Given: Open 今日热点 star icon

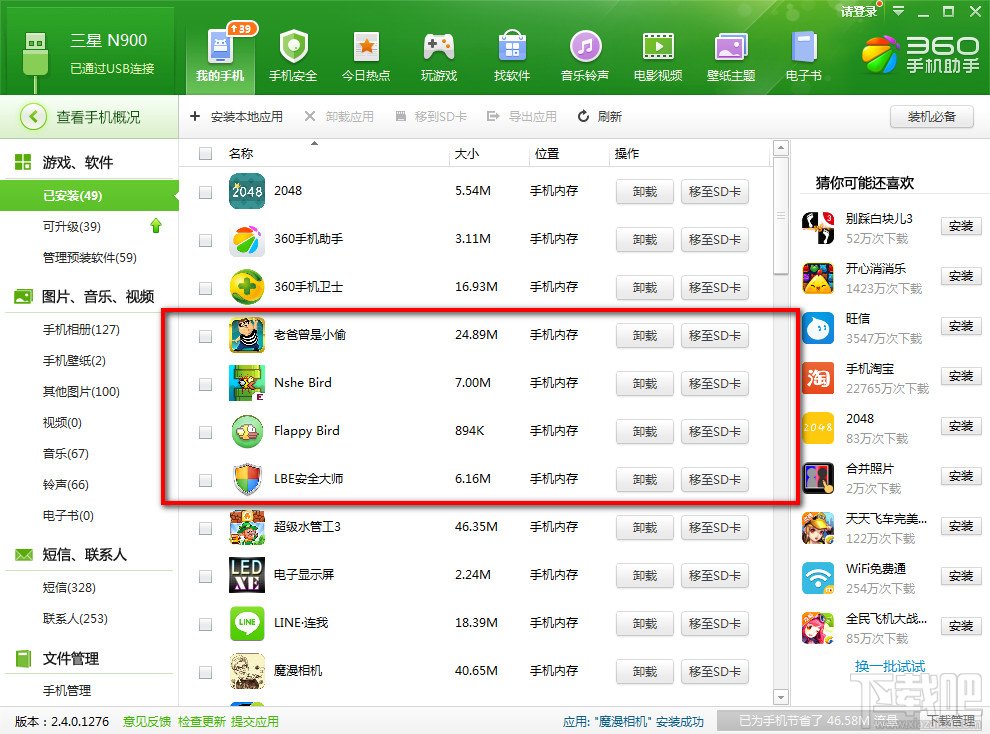Looking at the screenshot, I should coord(366,47).
